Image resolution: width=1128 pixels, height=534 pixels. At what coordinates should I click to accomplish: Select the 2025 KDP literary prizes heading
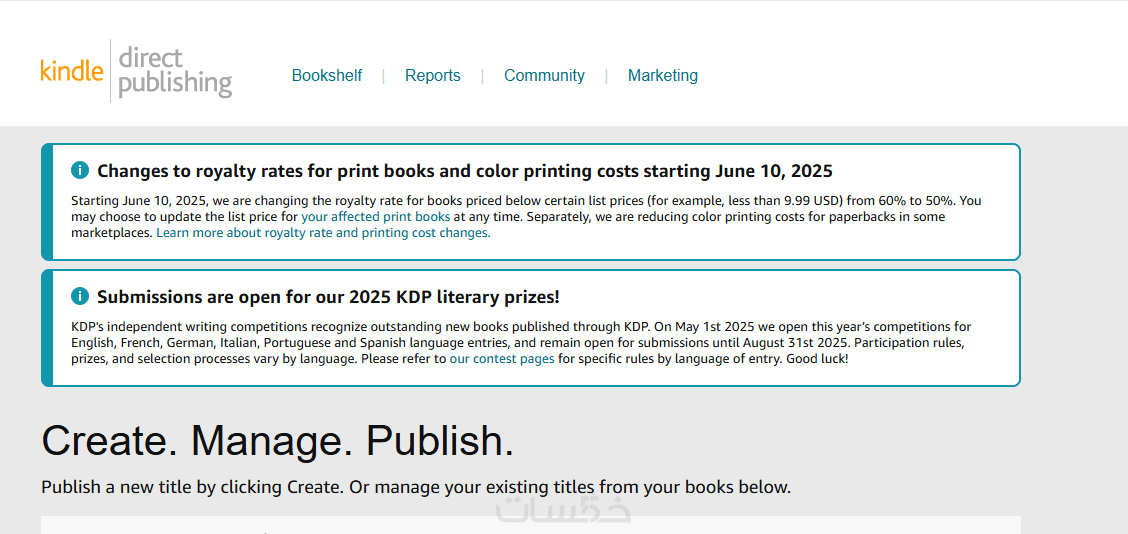tap(328, 297)
